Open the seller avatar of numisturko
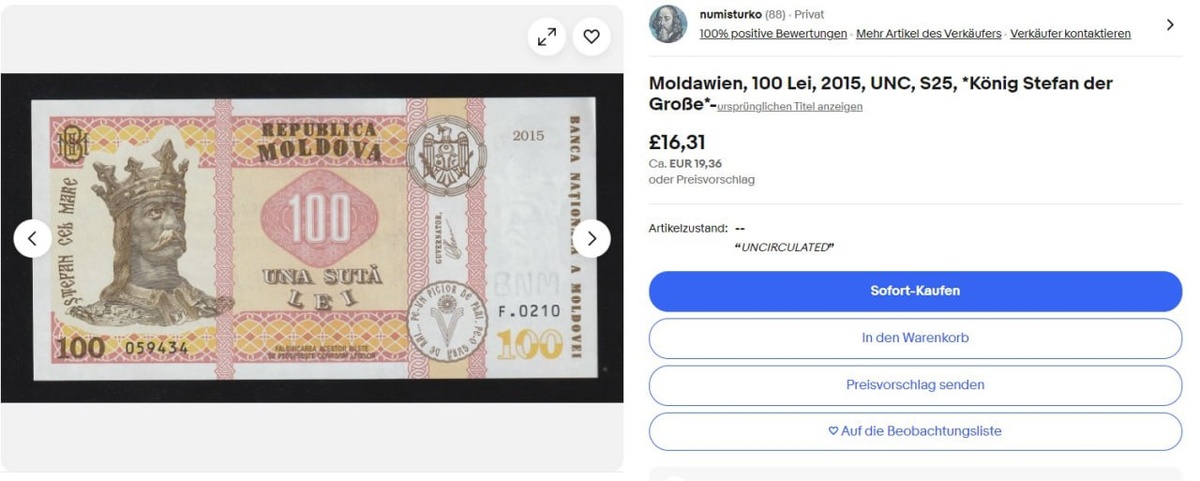This screenshot has width=1200, height=481. click(x=668, y=24)
